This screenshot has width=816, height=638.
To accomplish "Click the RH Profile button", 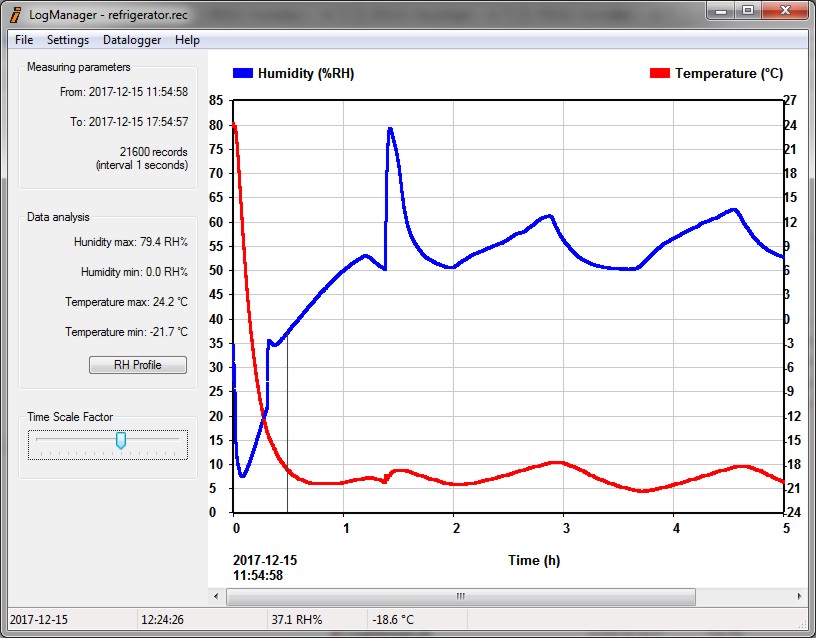I will click(137, 365).
